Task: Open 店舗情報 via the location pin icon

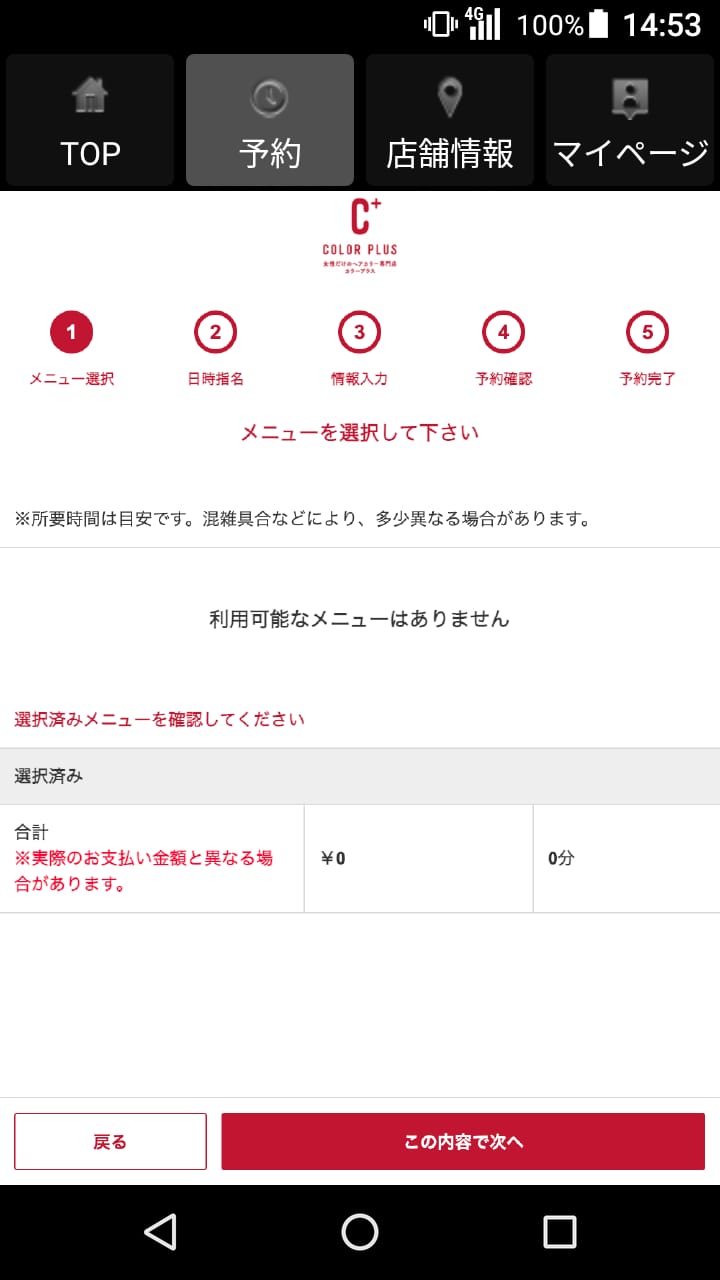Action: click(x=450, y=95)
